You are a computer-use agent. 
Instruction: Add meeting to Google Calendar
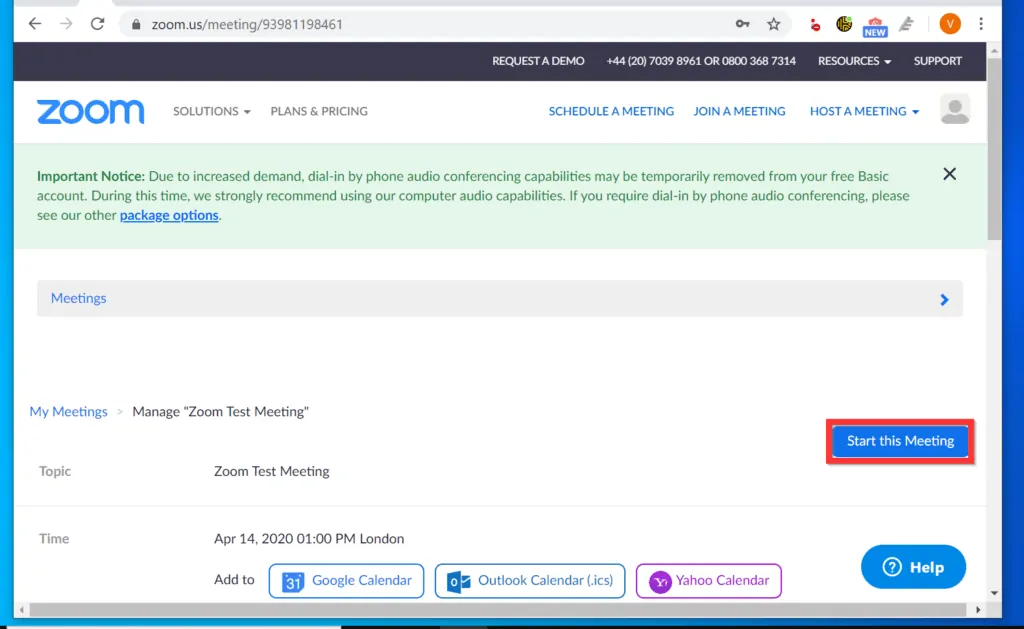(346, 581)
